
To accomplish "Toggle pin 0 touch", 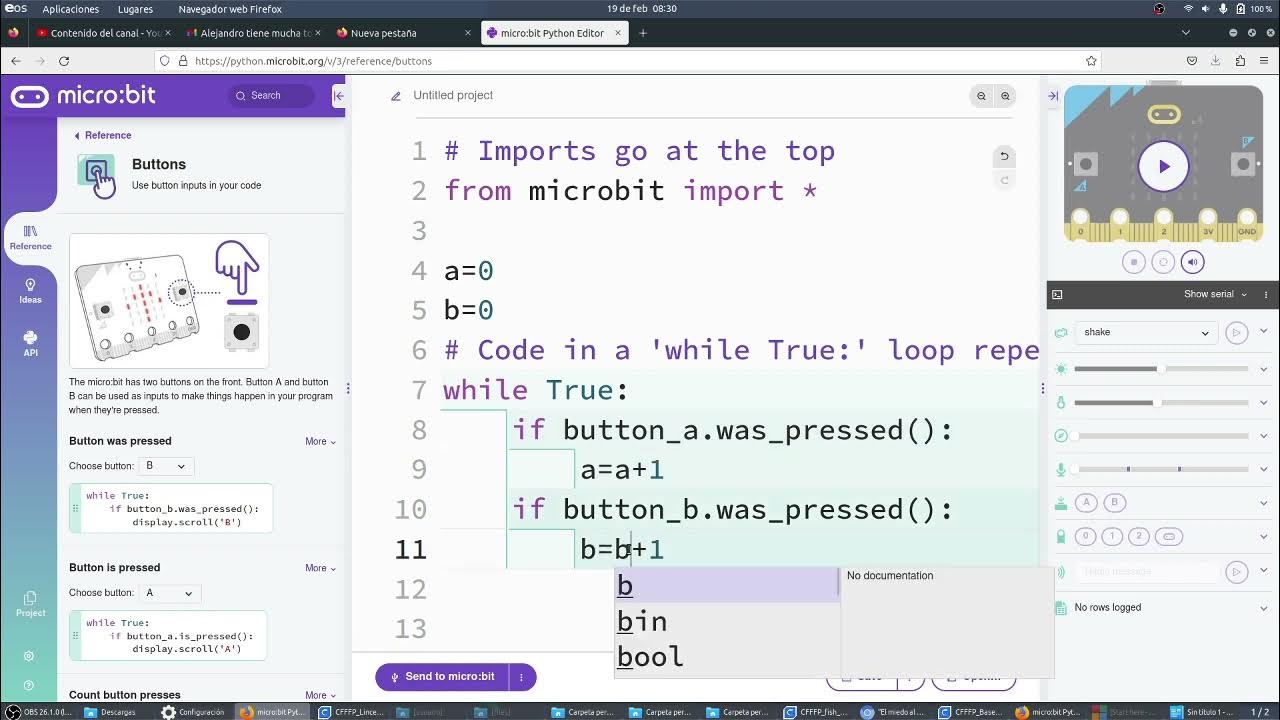I will 1086,537.
